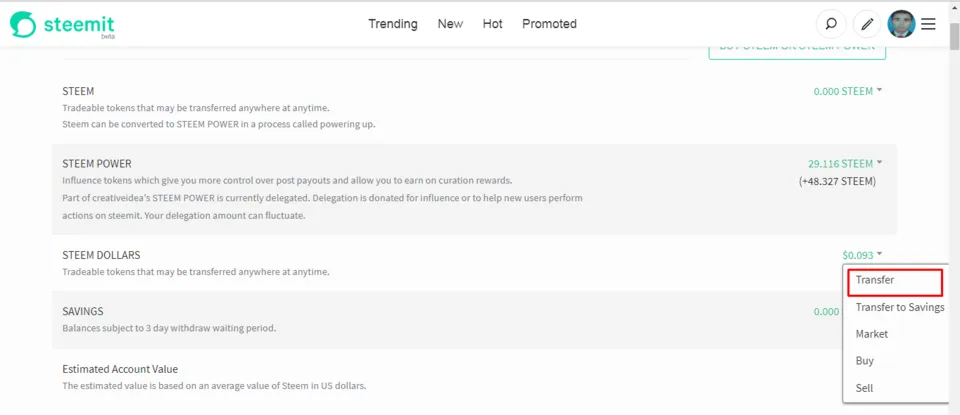Viewport: 960px width, 415px height.
Task: Click the Steemit logo icon
Action: pos(23,24)
